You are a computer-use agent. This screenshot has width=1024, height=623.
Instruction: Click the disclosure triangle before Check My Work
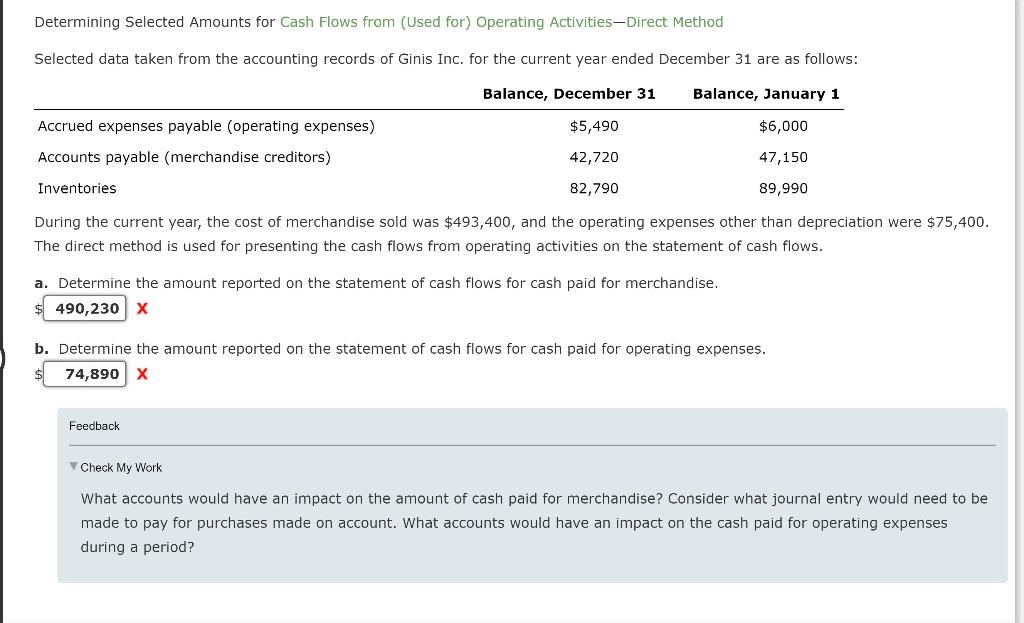click(x=73, y=467)
